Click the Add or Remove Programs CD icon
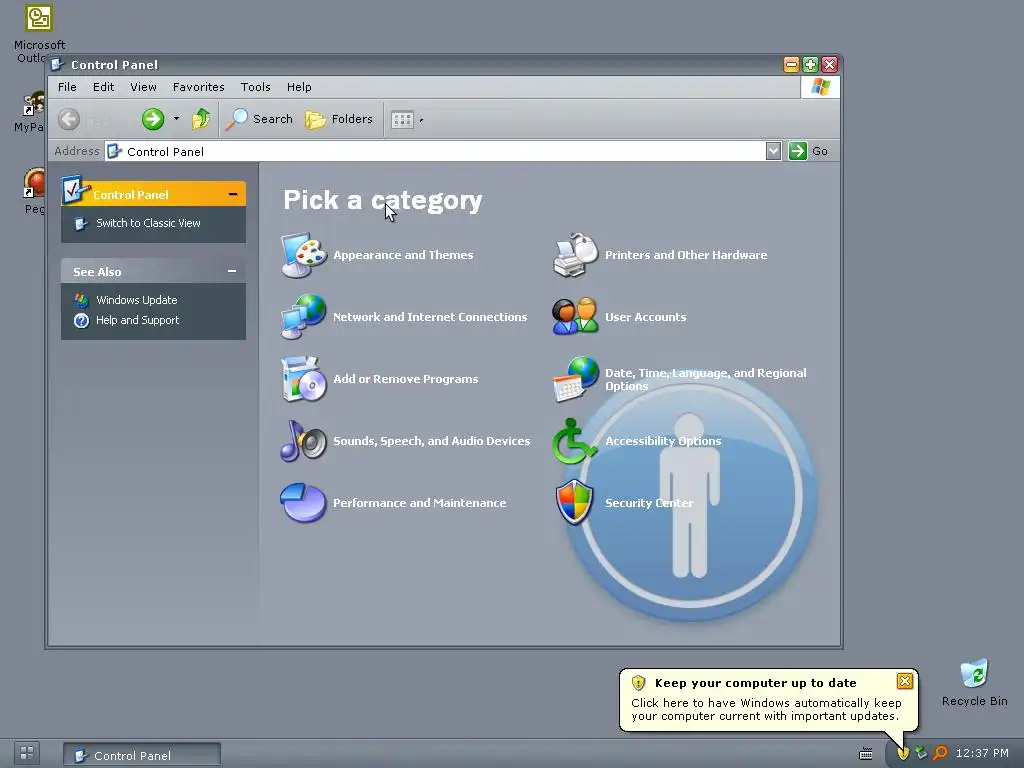The image size is (1024, 768). point(304,379)
